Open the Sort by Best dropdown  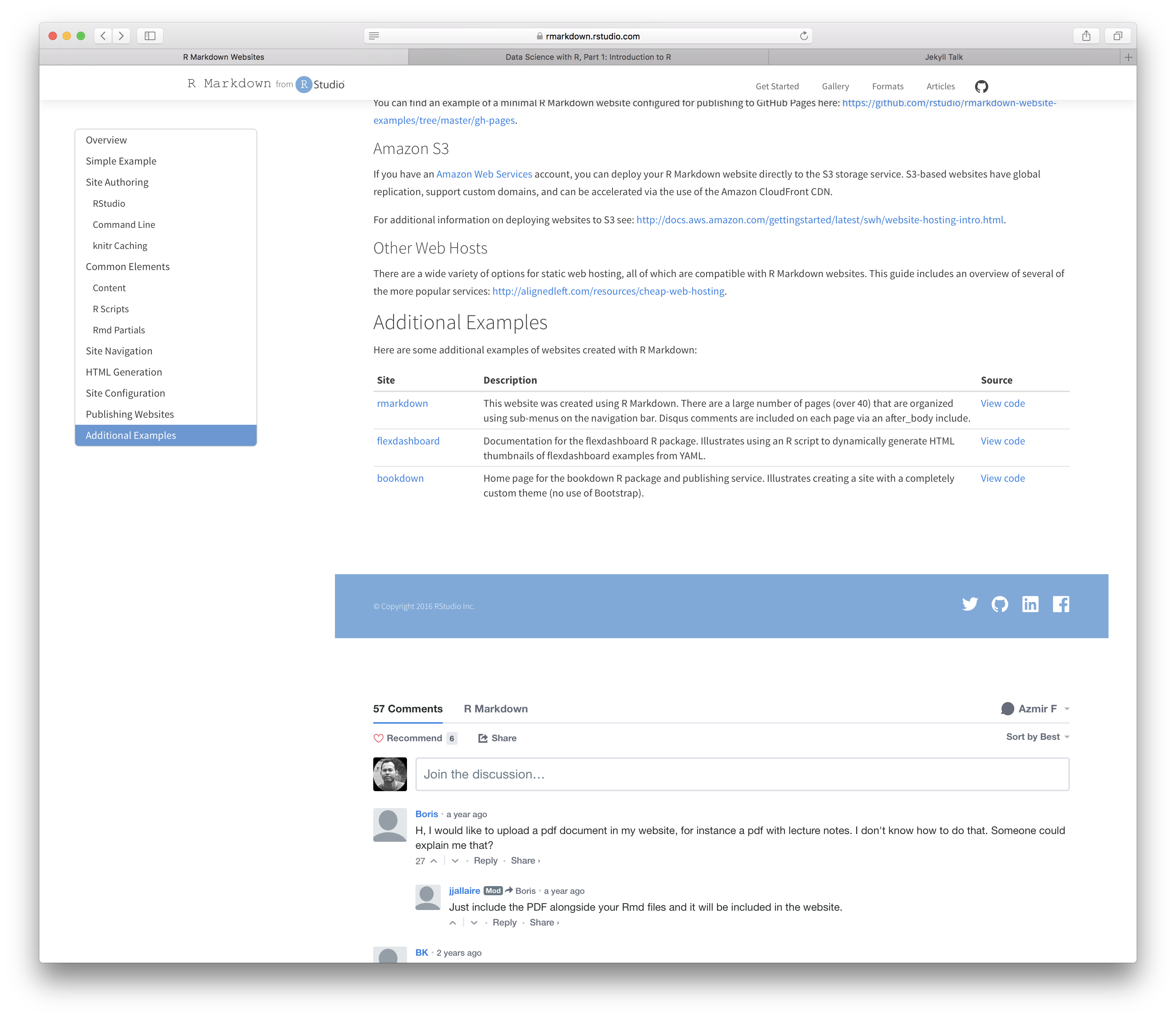(1037, 736)
